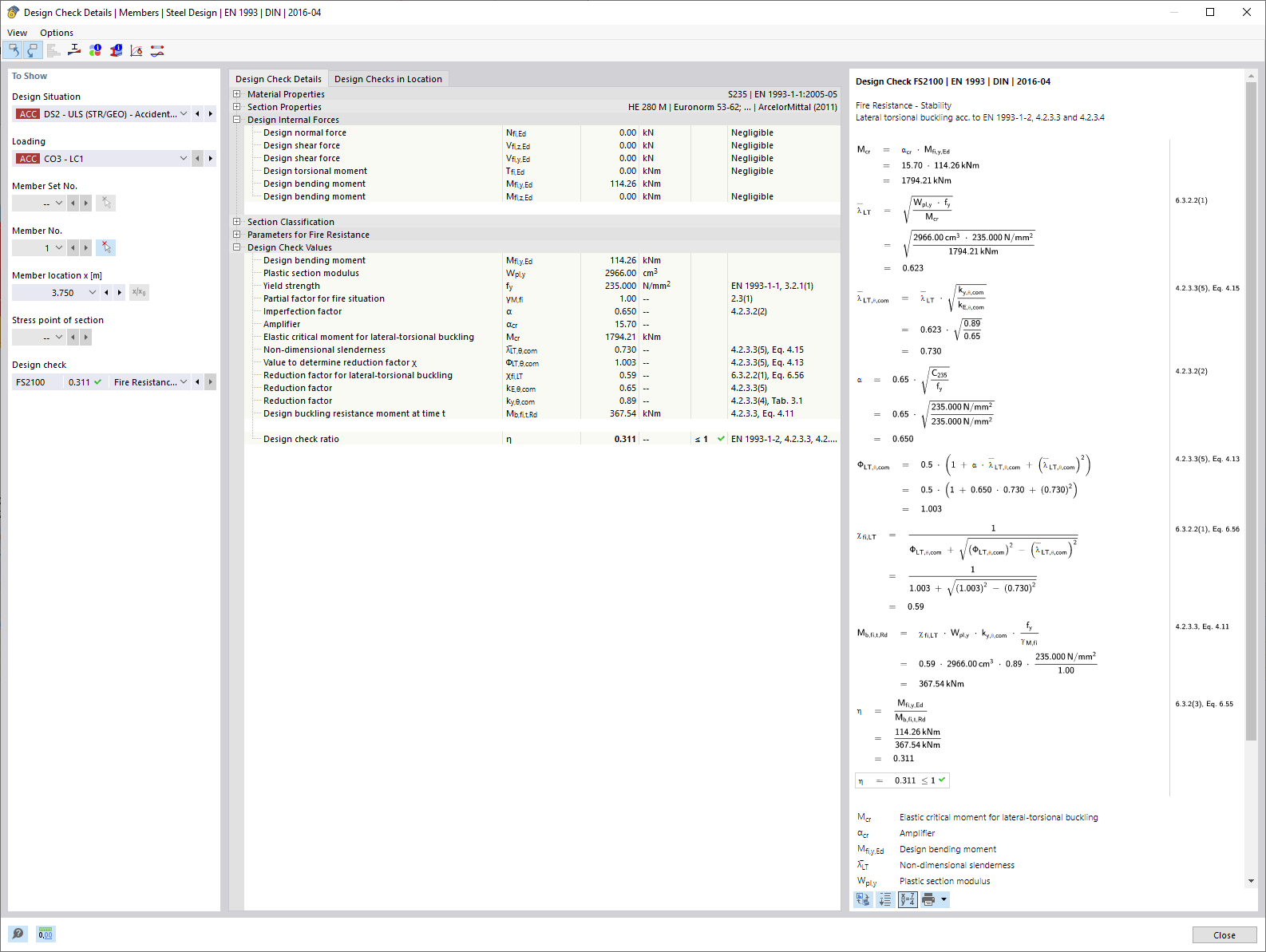Switch to Design Check Details tab
The image size is (1266, 952).
pyautogui.click(x=279, y=79)
